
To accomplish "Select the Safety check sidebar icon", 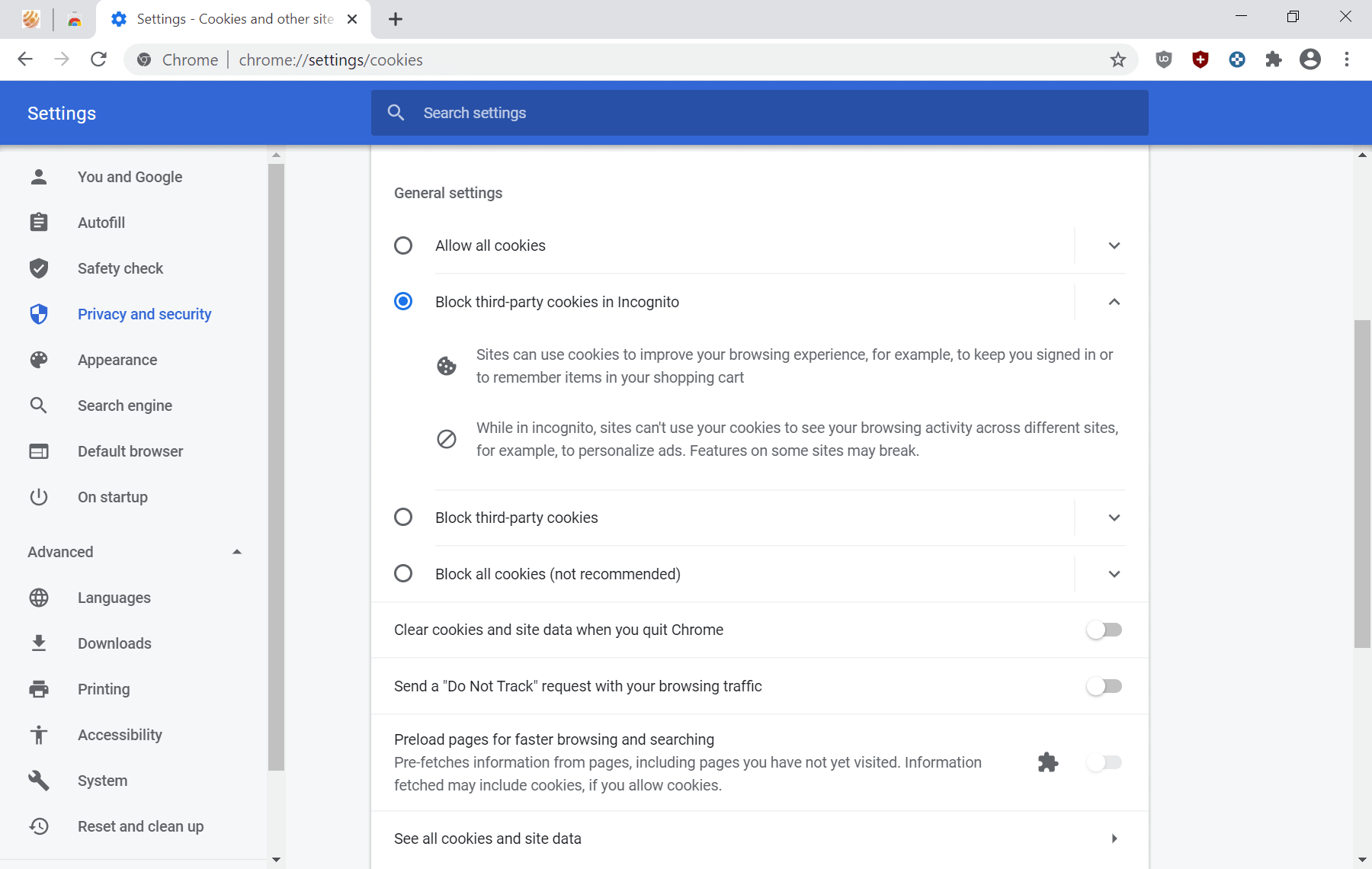I will 38,268.
